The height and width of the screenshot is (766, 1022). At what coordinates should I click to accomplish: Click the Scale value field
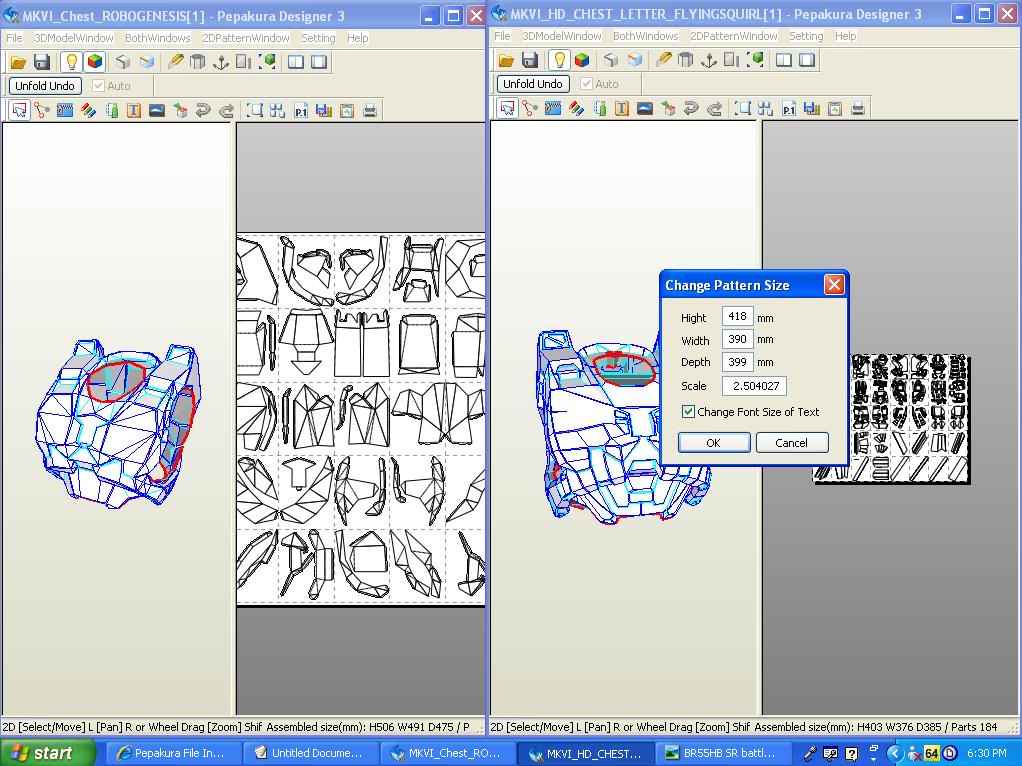click(x=754, y=386)
